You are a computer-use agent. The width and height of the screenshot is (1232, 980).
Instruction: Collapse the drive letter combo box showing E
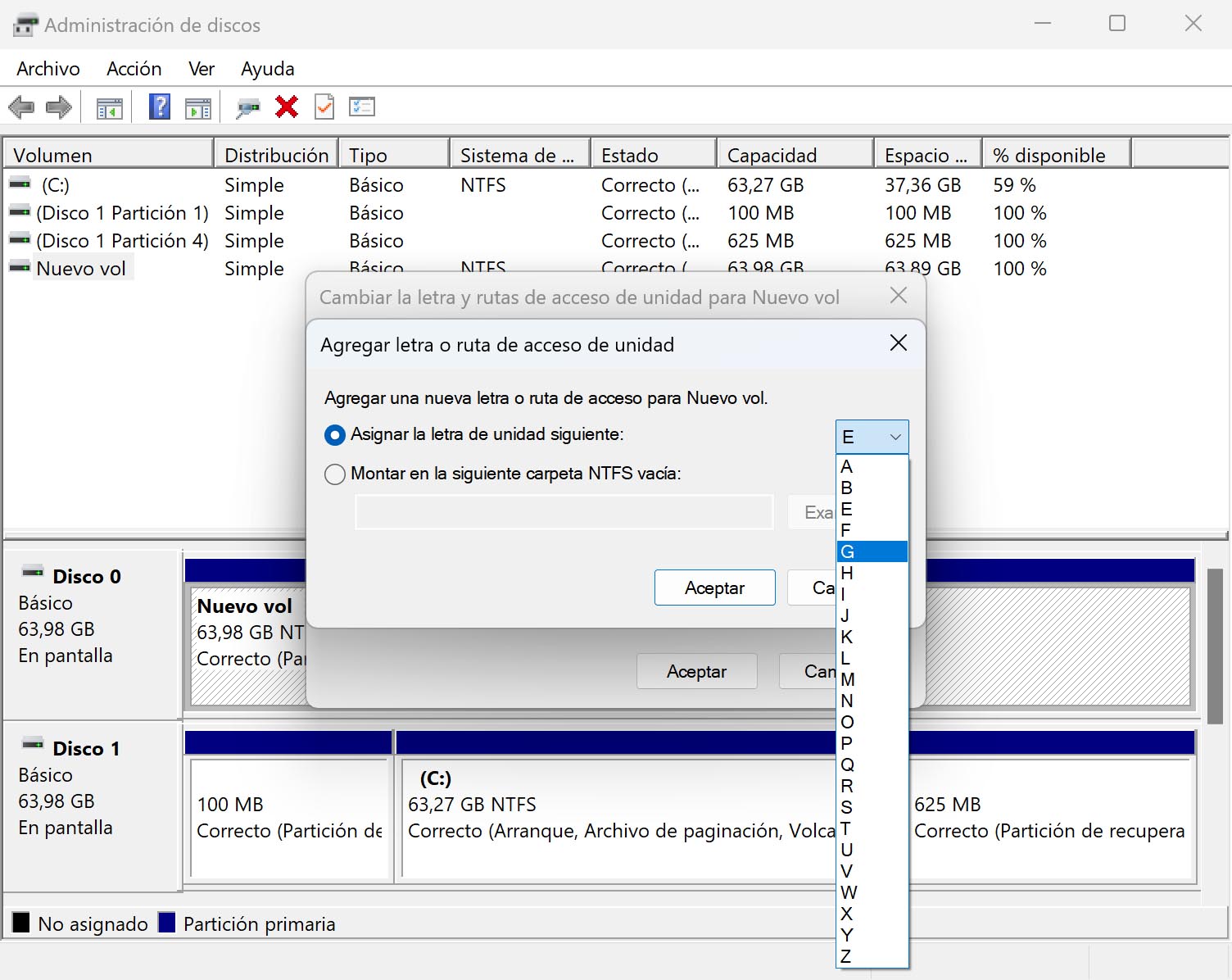click(872, 437)
